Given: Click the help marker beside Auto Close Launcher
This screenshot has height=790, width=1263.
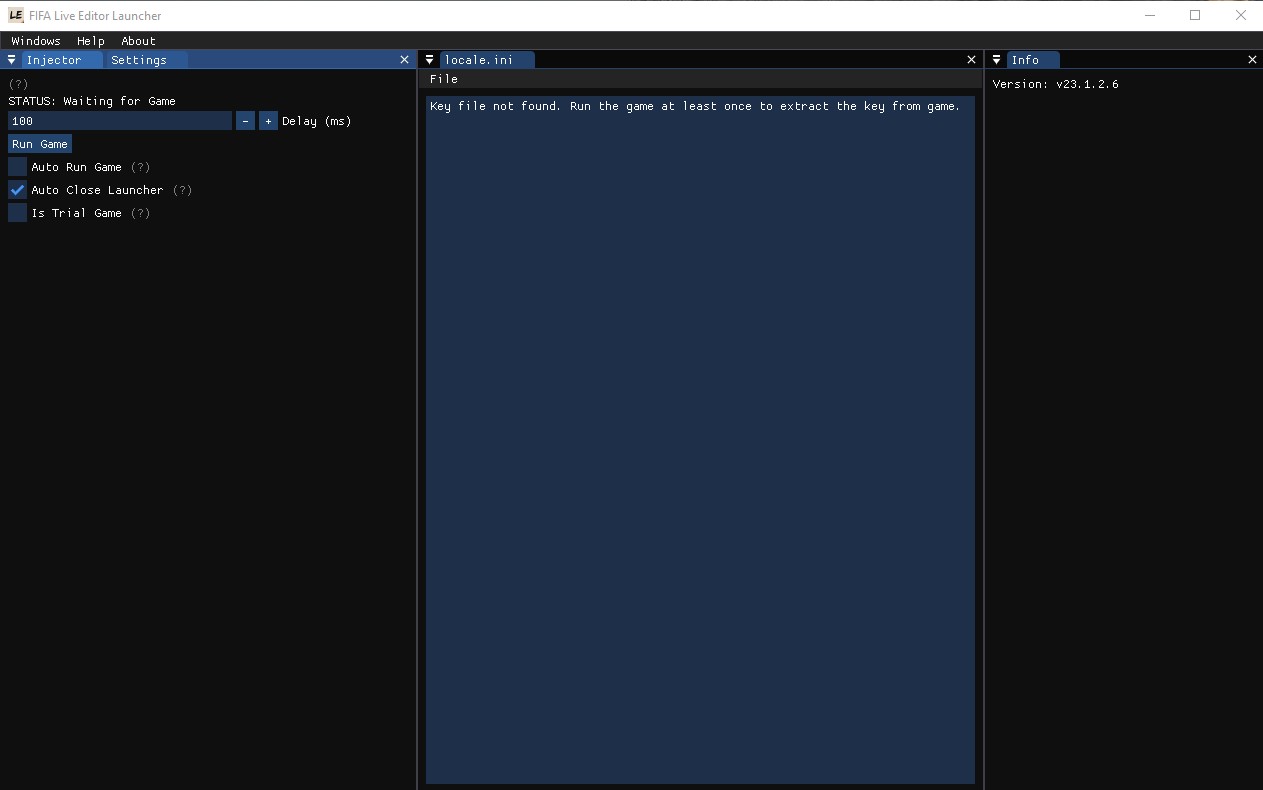Looking at the screenshot, I should click(x=182, y=190).
